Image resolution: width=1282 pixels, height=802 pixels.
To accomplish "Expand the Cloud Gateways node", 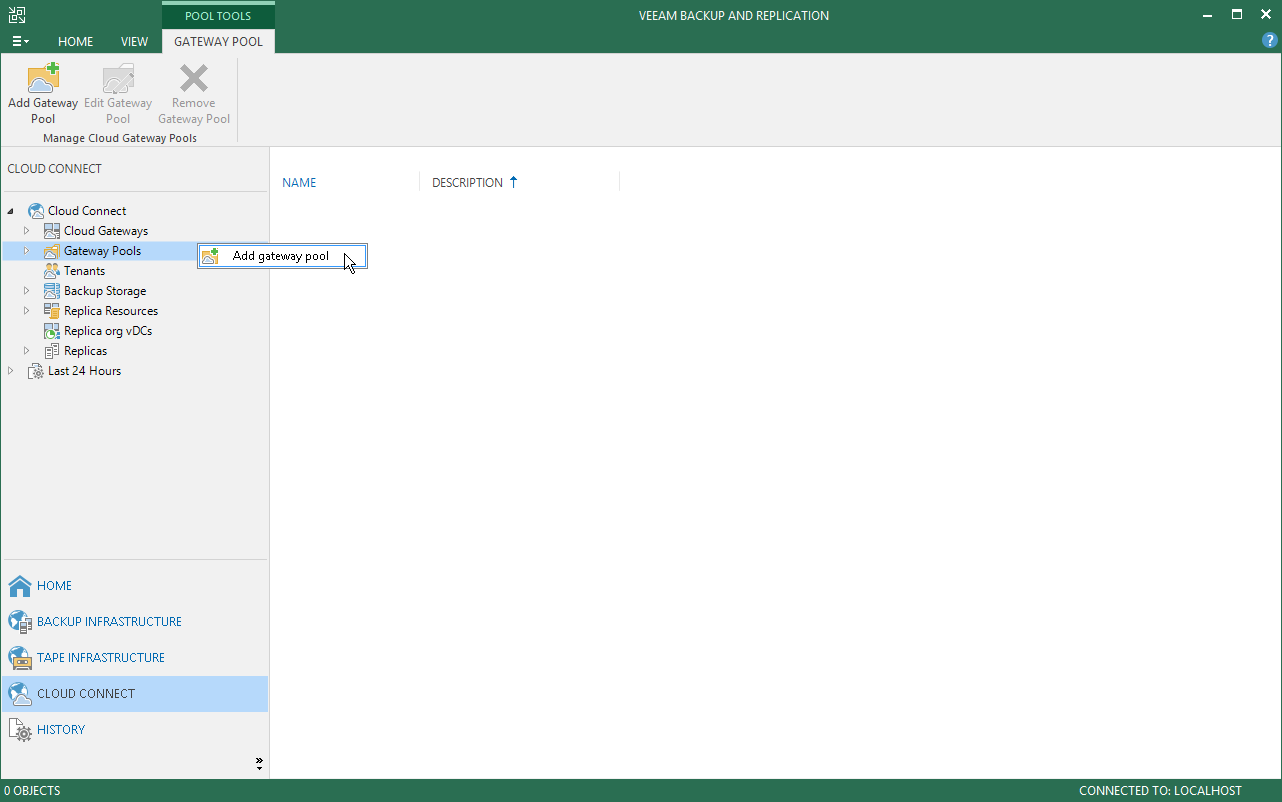I will pyautogui.click(x=27, y=231).
